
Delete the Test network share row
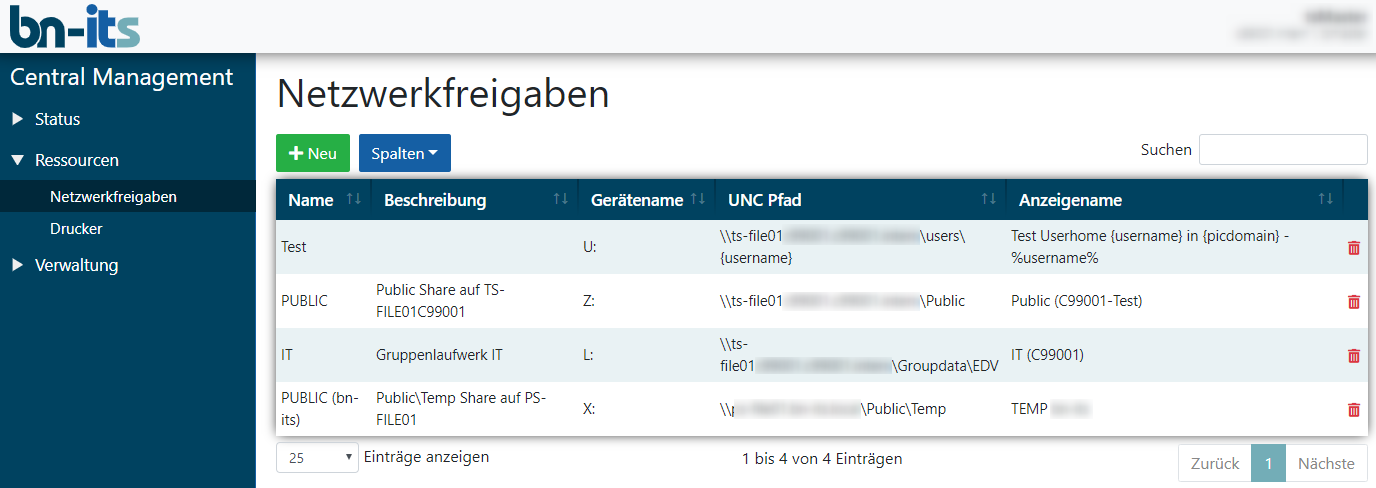click(x=1354, y=248)
